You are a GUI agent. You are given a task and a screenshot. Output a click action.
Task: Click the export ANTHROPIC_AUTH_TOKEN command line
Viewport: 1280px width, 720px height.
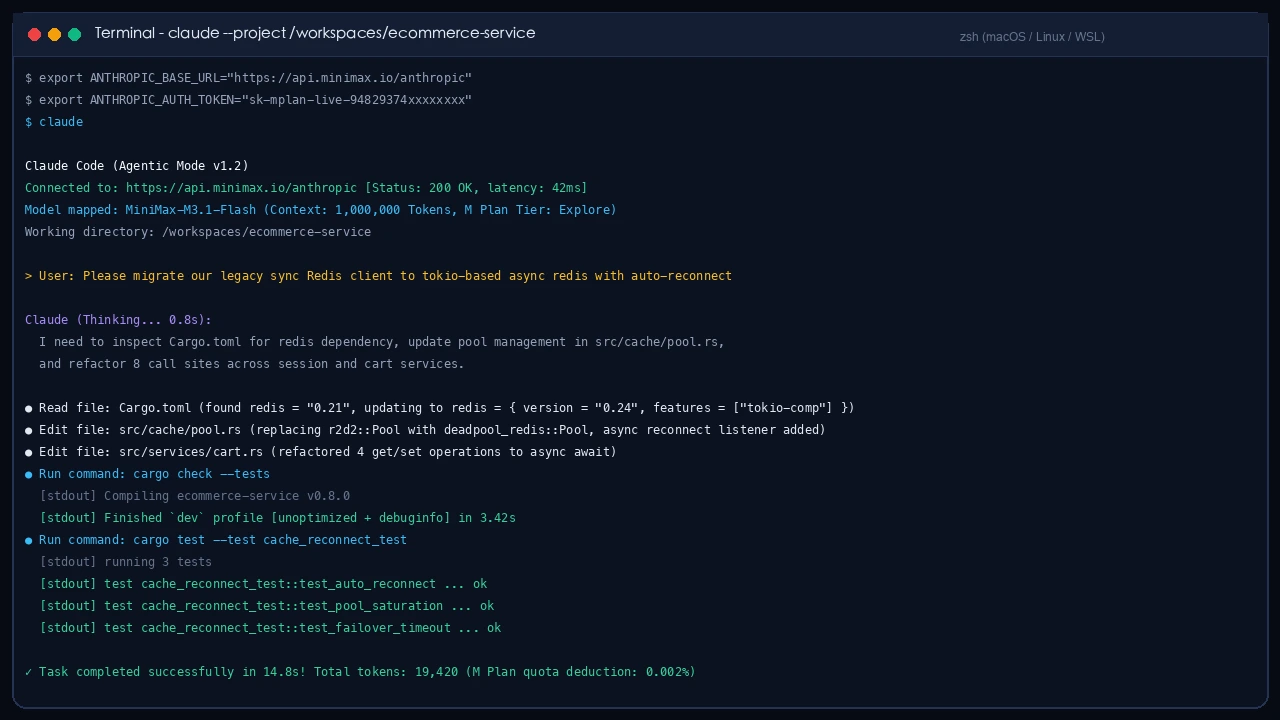[248, 100]
